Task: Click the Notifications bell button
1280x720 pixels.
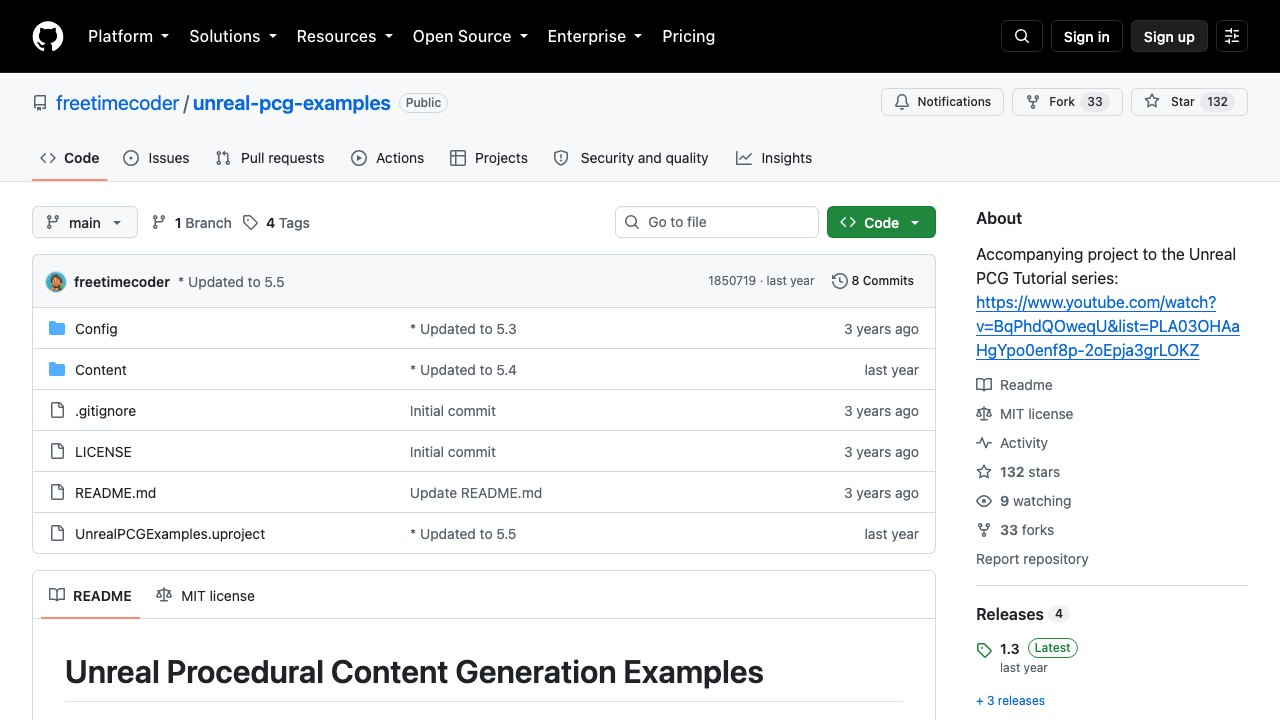Action: pos(942,102)
